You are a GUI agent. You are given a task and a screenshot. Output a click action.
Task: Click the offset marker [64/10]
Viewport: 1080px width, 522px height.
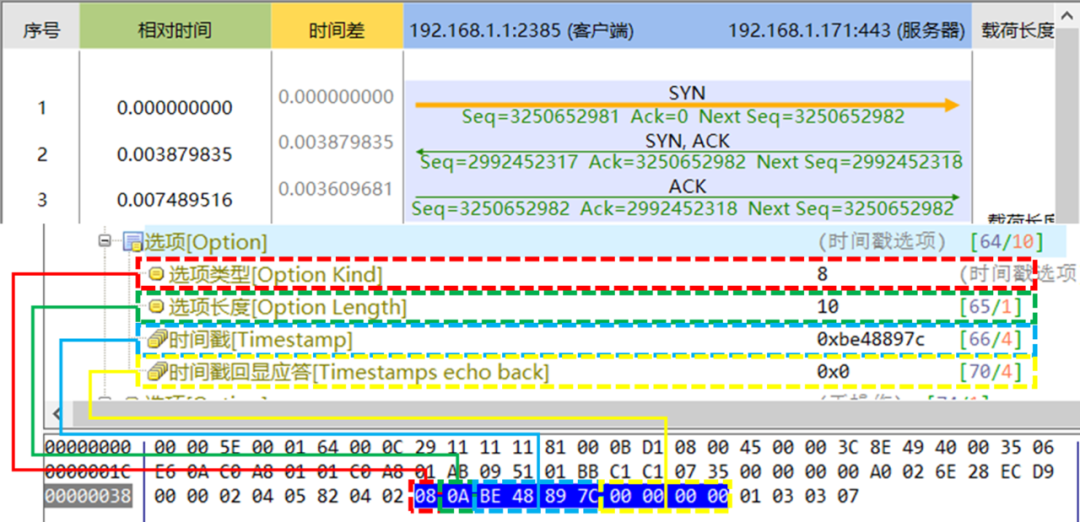1006,242
